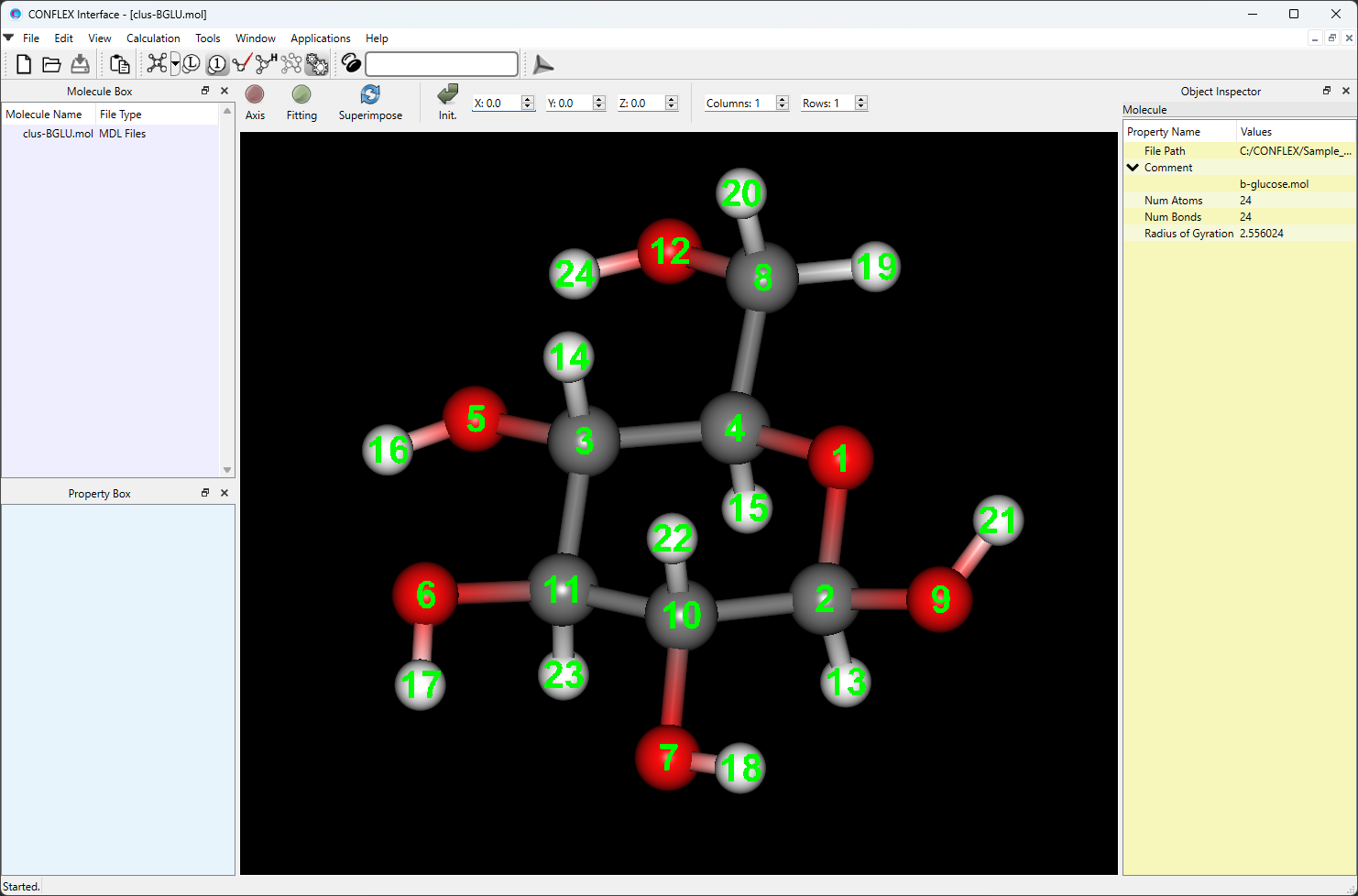Image resolution: width=1358 pixels, height=896 pixels.
Task: Open the Applications menu
Action: [x=320, y=38]
